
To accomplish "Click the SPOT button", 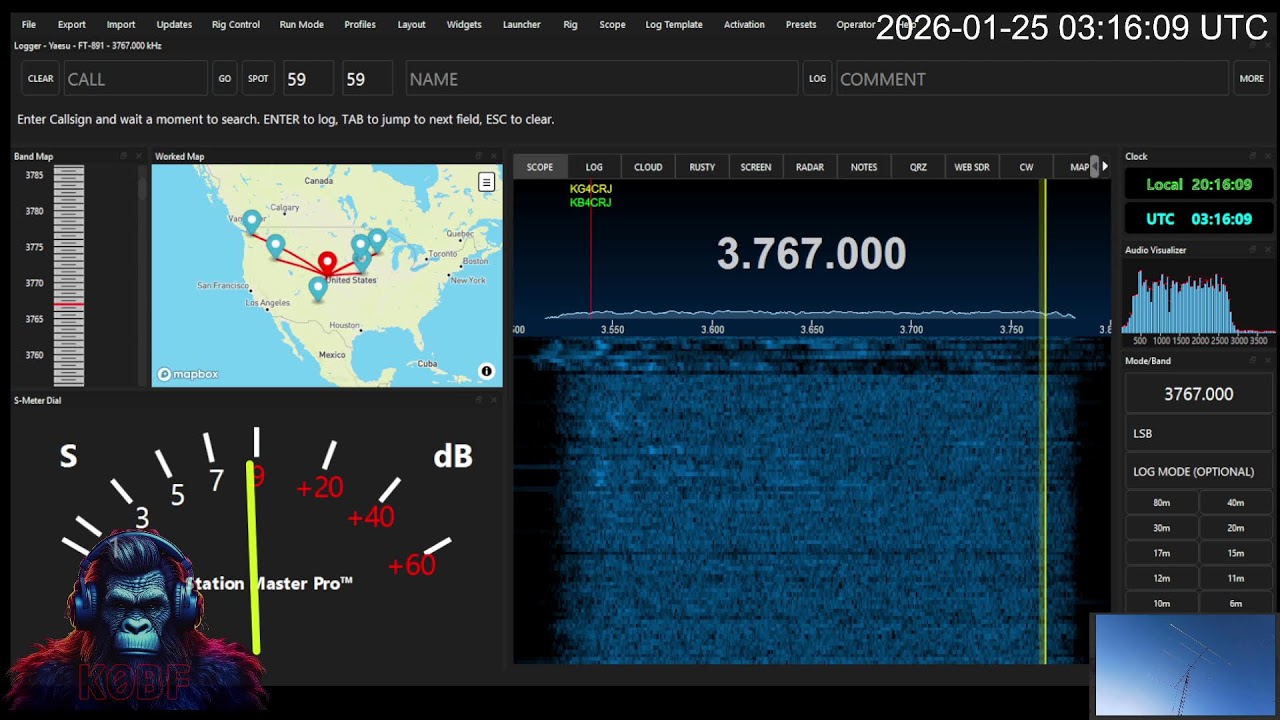I will [258, 79].
